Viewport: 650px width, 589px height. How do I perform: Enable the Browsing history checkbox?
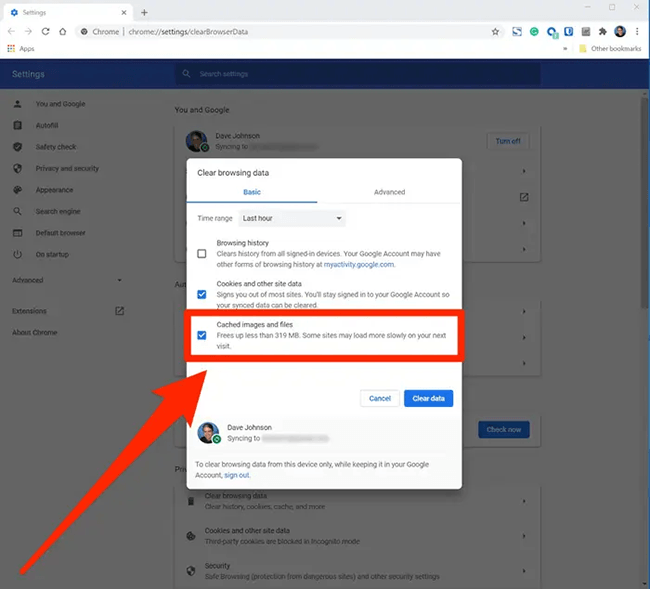tap(202, 254)
